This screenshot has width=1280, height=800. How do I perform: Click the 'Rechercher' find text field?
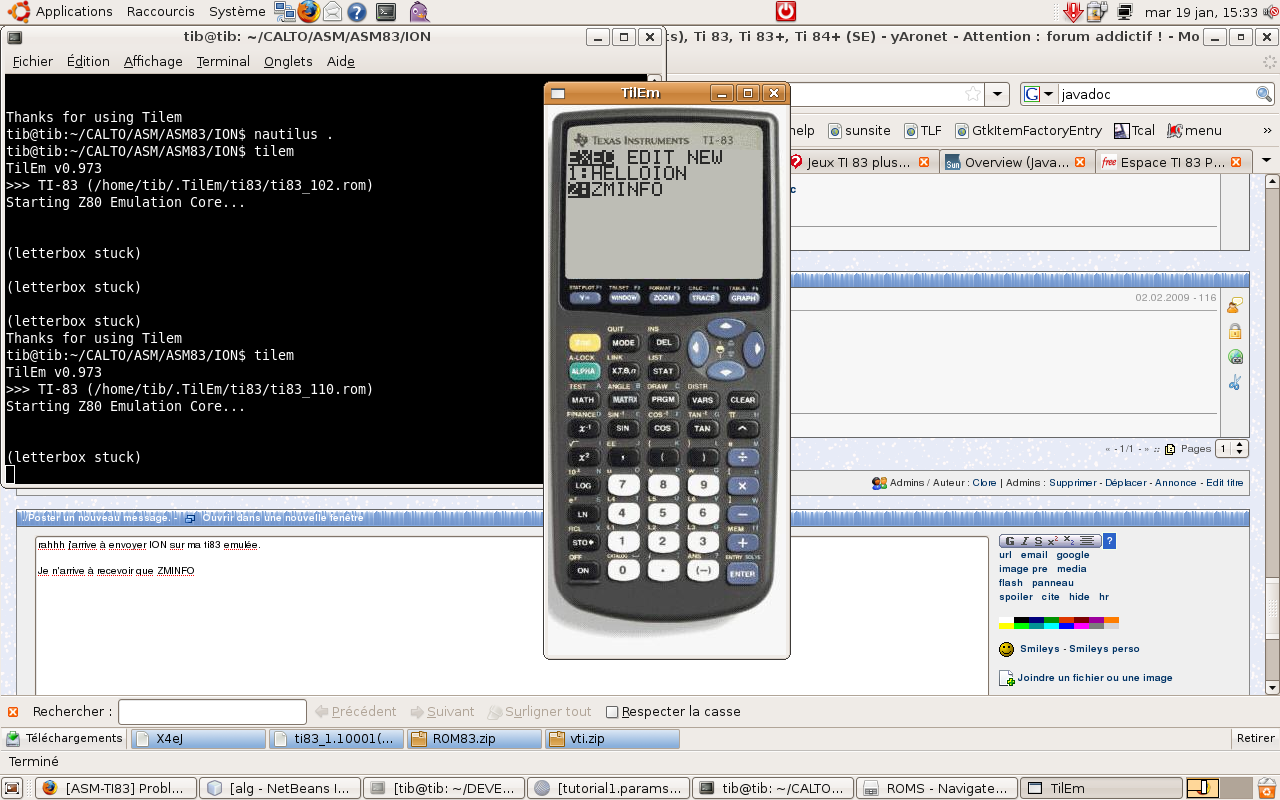(212, 712)
